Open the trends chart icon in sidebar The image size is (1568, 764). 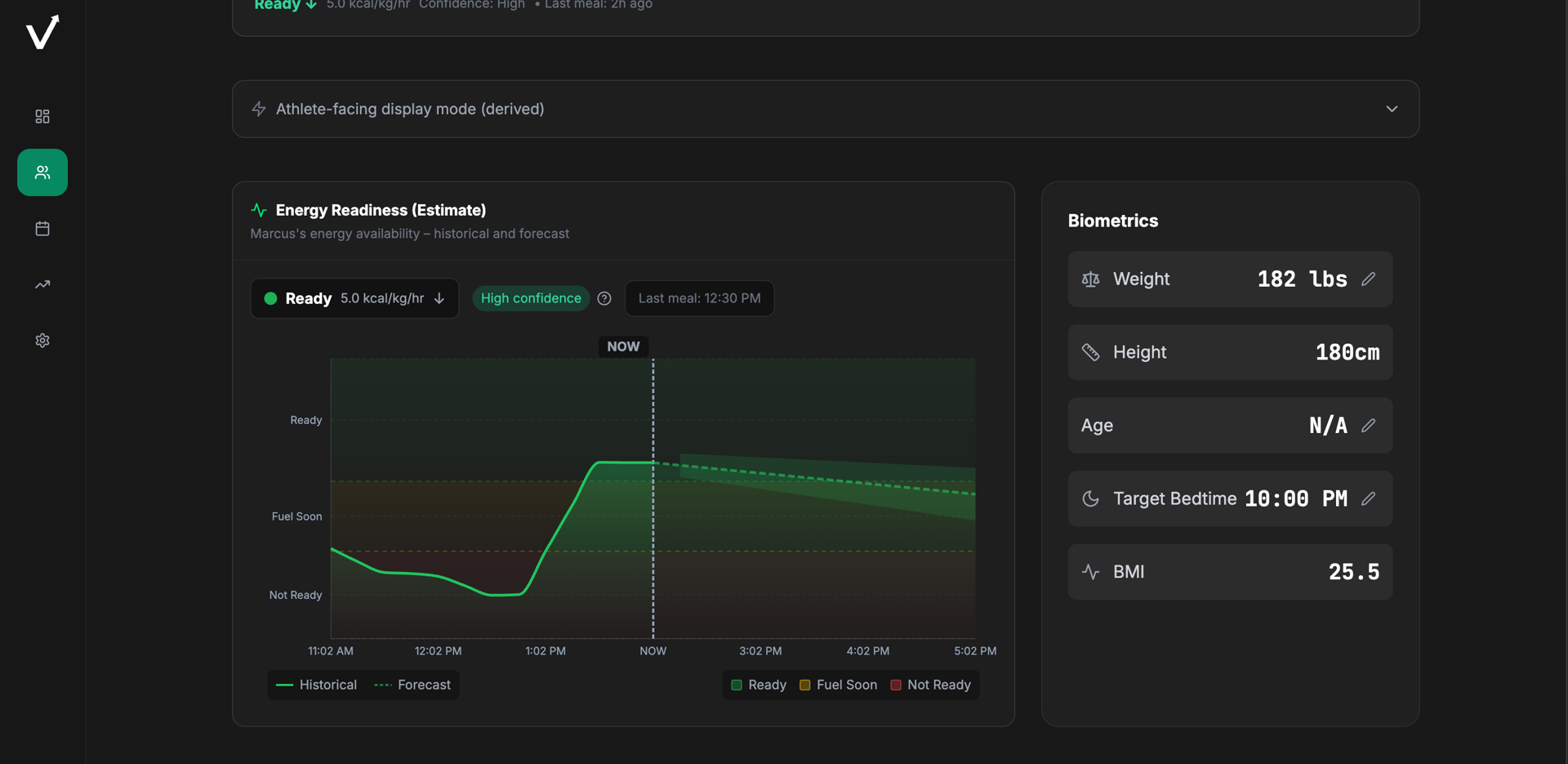[x=42, y=284]
